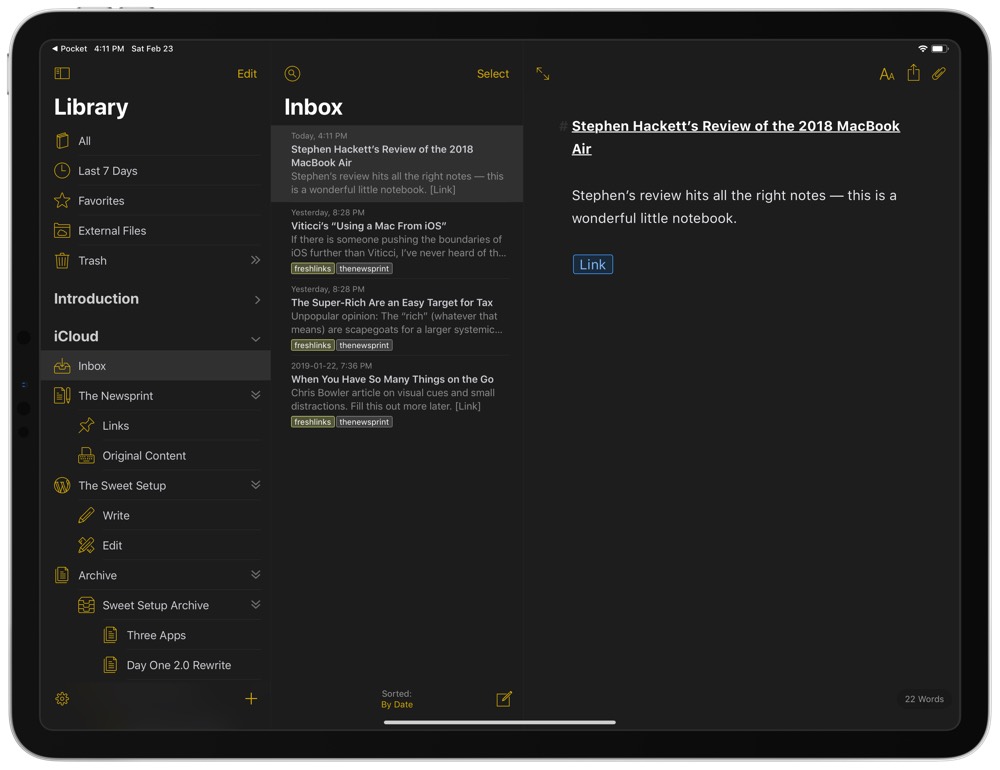Collapse the Archive group chevron
Image resolution: width=1000 pixels, height=770 pixels.
[255, 574]
